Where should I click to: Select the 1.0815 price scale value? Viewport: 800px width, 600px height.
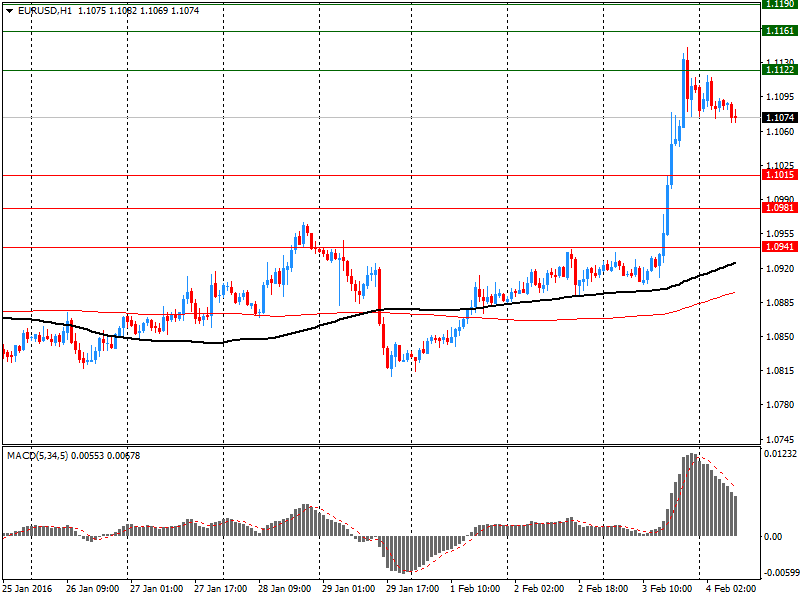click(781, 371)
